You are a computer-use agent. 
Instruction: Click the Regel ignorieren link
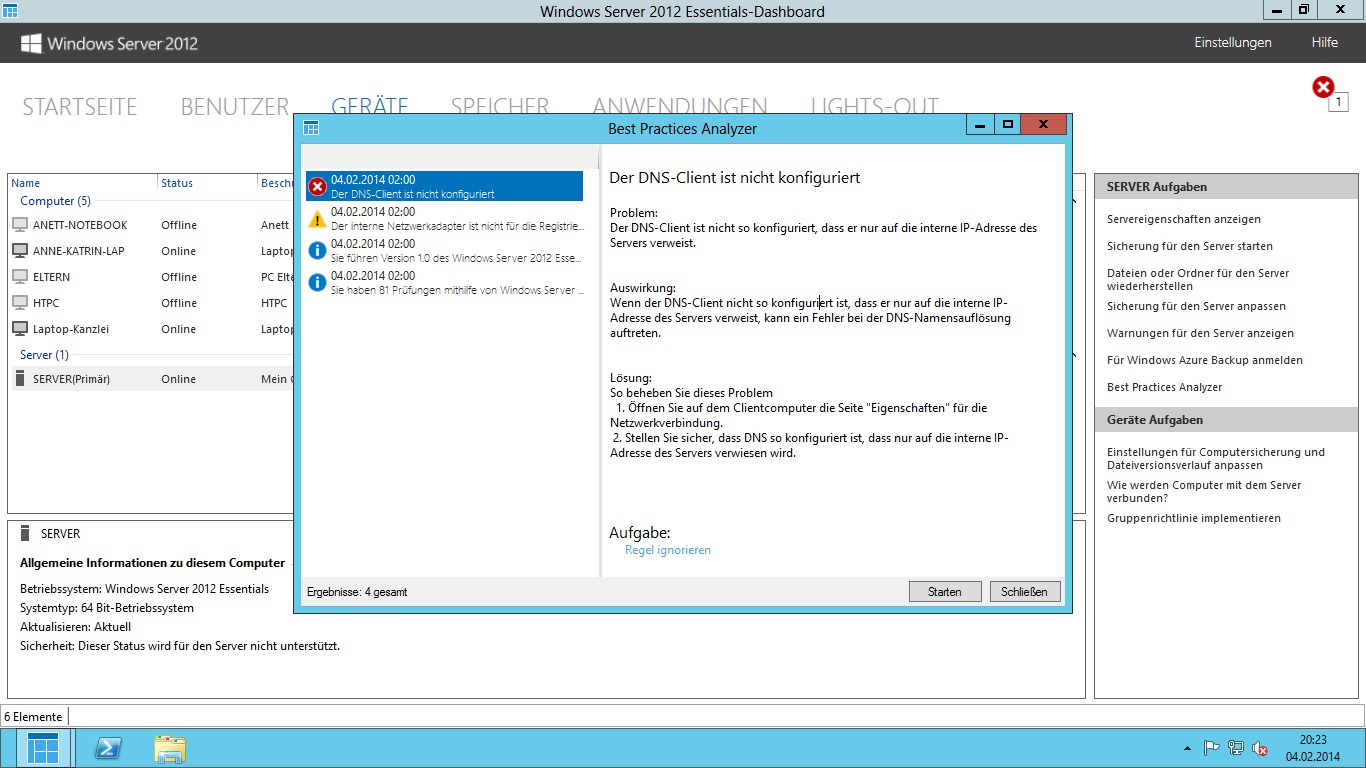coord(668,550)
